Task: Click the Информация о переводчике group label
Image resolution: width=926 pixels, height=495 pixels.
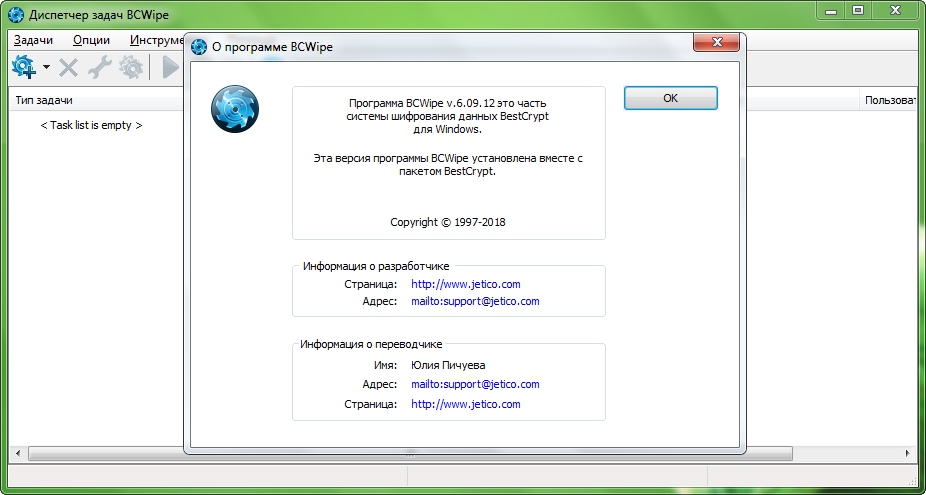Action: 371,344
